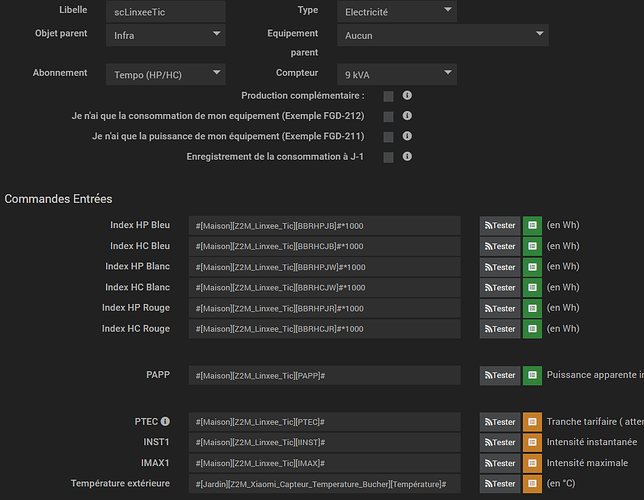
Task: Open Compteur 9 kVA dropdown
Action: 397,74
